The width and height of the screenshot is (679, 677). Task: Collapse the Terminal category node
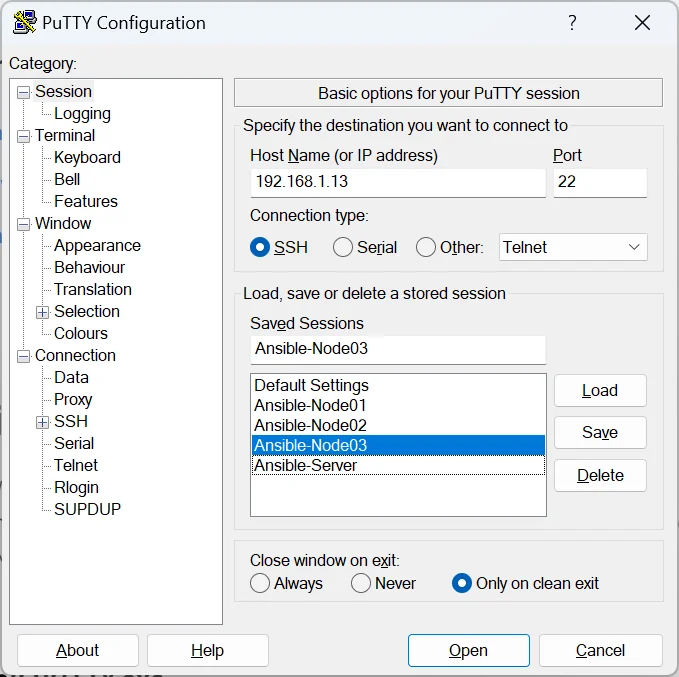[x=23, y=136]
